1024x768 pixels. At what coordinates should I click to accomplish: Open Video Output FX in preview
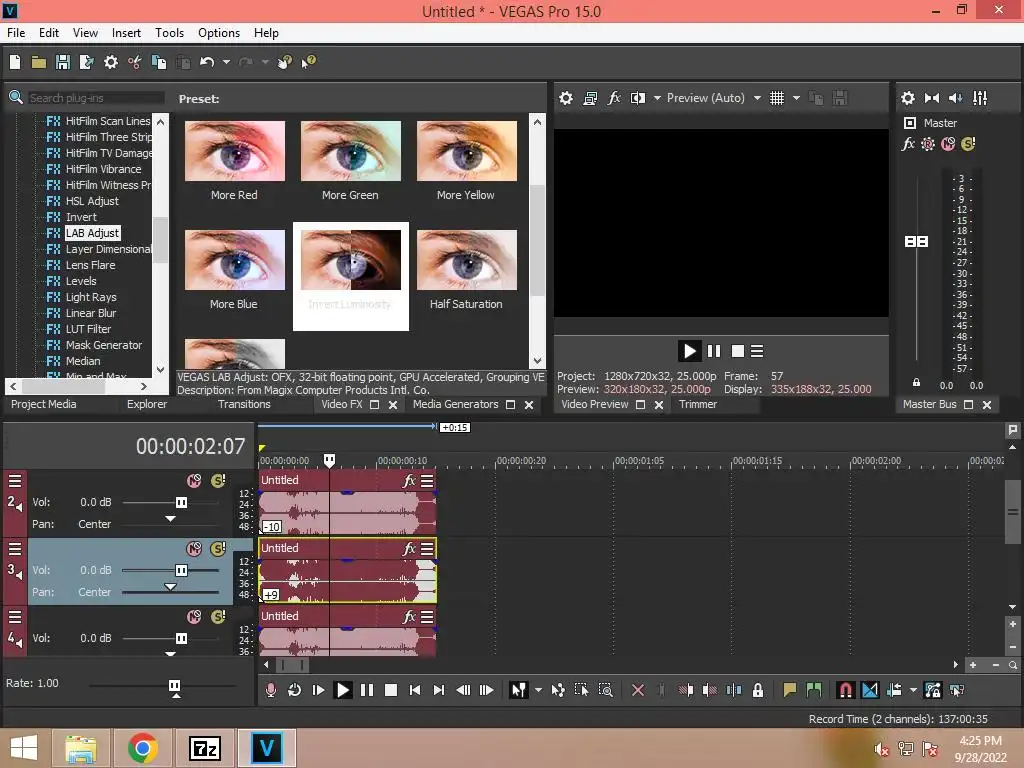(614, 98)
